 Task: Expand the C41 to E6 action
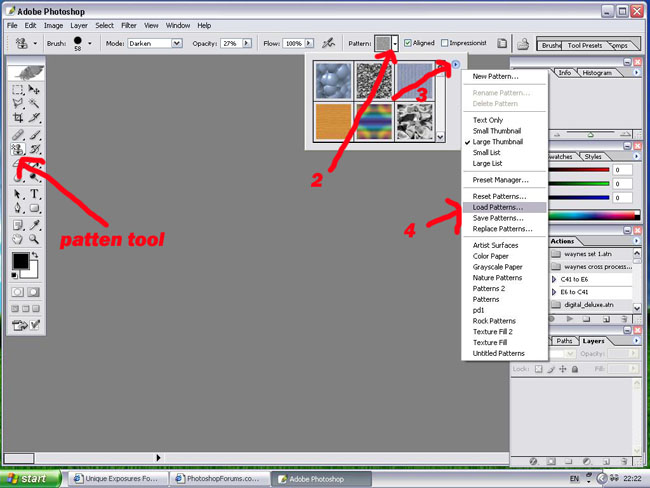[x=555, y=280]
